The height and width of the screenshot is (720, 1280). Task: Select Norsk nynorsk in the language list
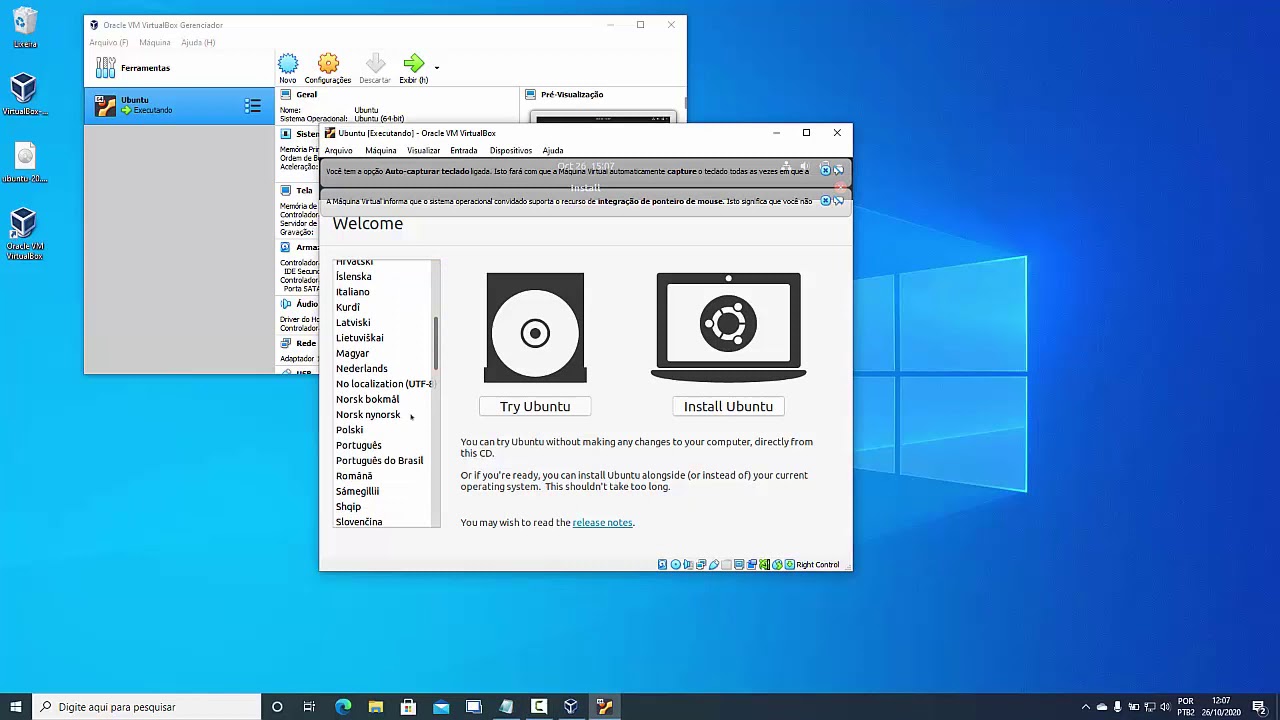[x=368, y=414]
